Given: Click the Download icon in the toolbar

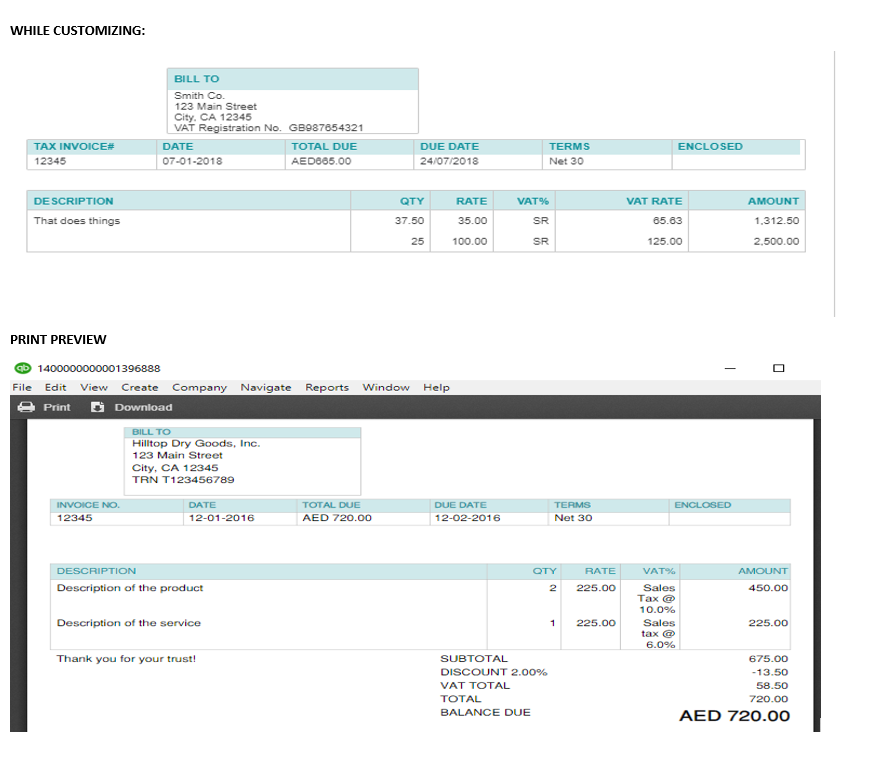Looking at the screenshot, I should 98,407.
